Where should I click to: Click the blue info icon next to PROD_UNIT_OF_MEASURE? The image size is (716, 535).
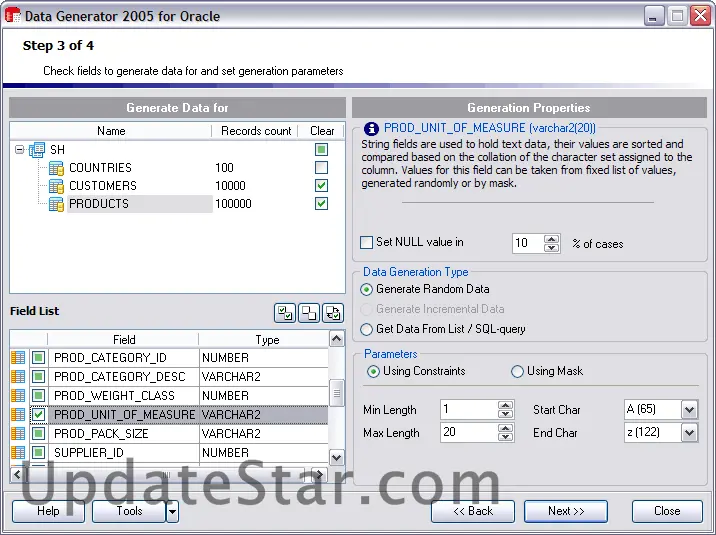tap(371, 129)
